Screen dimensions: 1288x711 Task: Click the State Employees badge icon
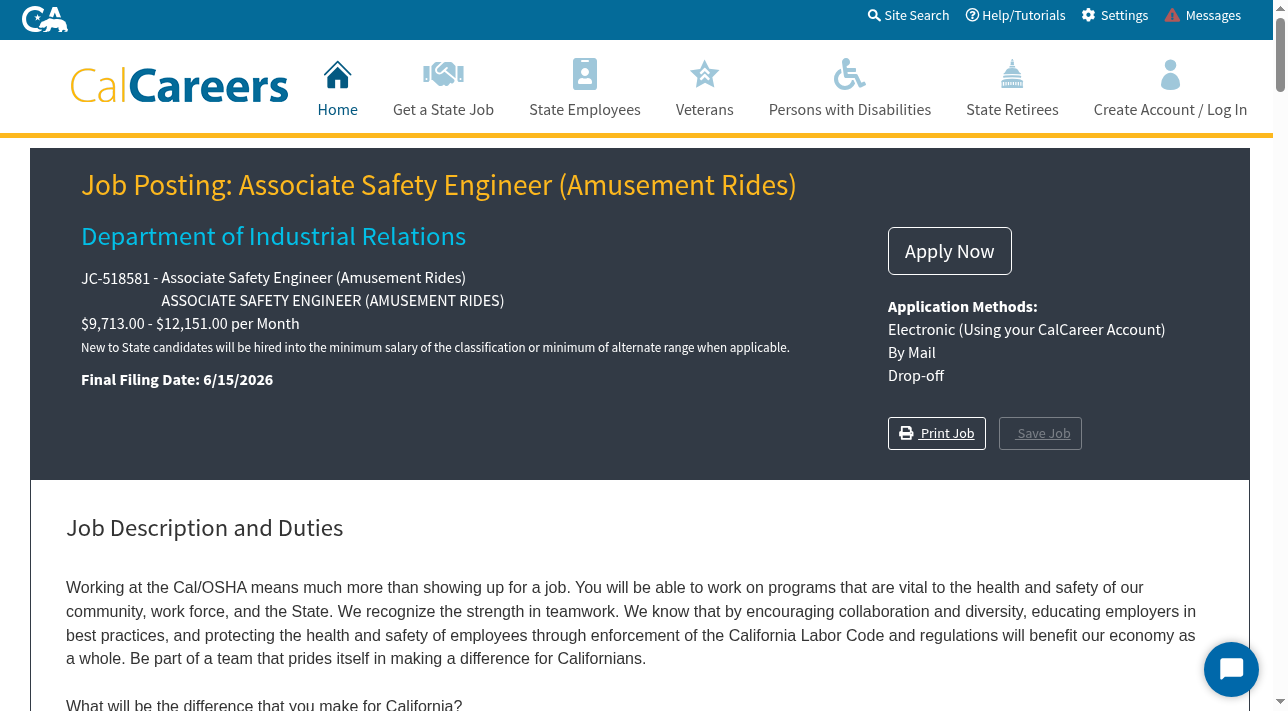(585, 74)
